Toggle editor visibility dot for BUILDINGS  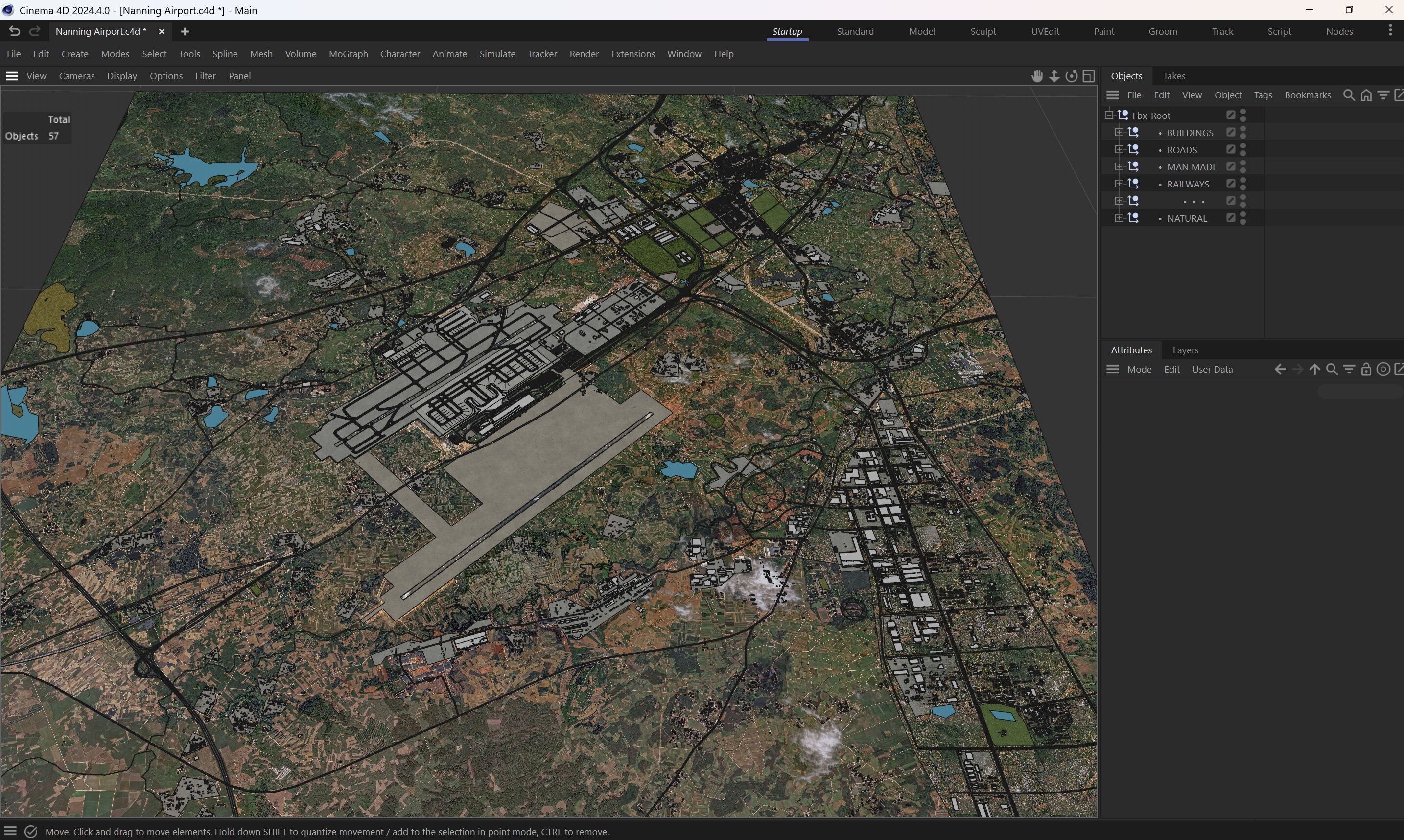[x=1243, y=129]
